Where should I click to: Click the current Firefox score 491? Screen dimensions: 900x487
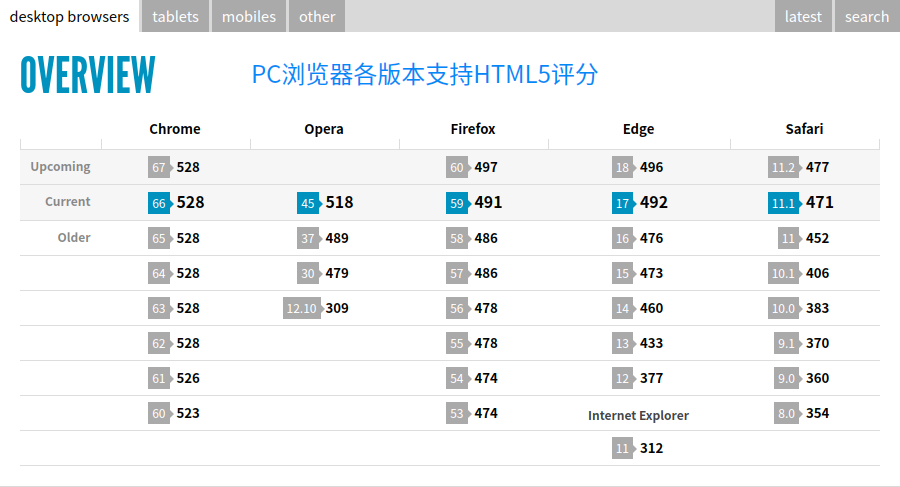pyautogui.click(x=488, y=202)
